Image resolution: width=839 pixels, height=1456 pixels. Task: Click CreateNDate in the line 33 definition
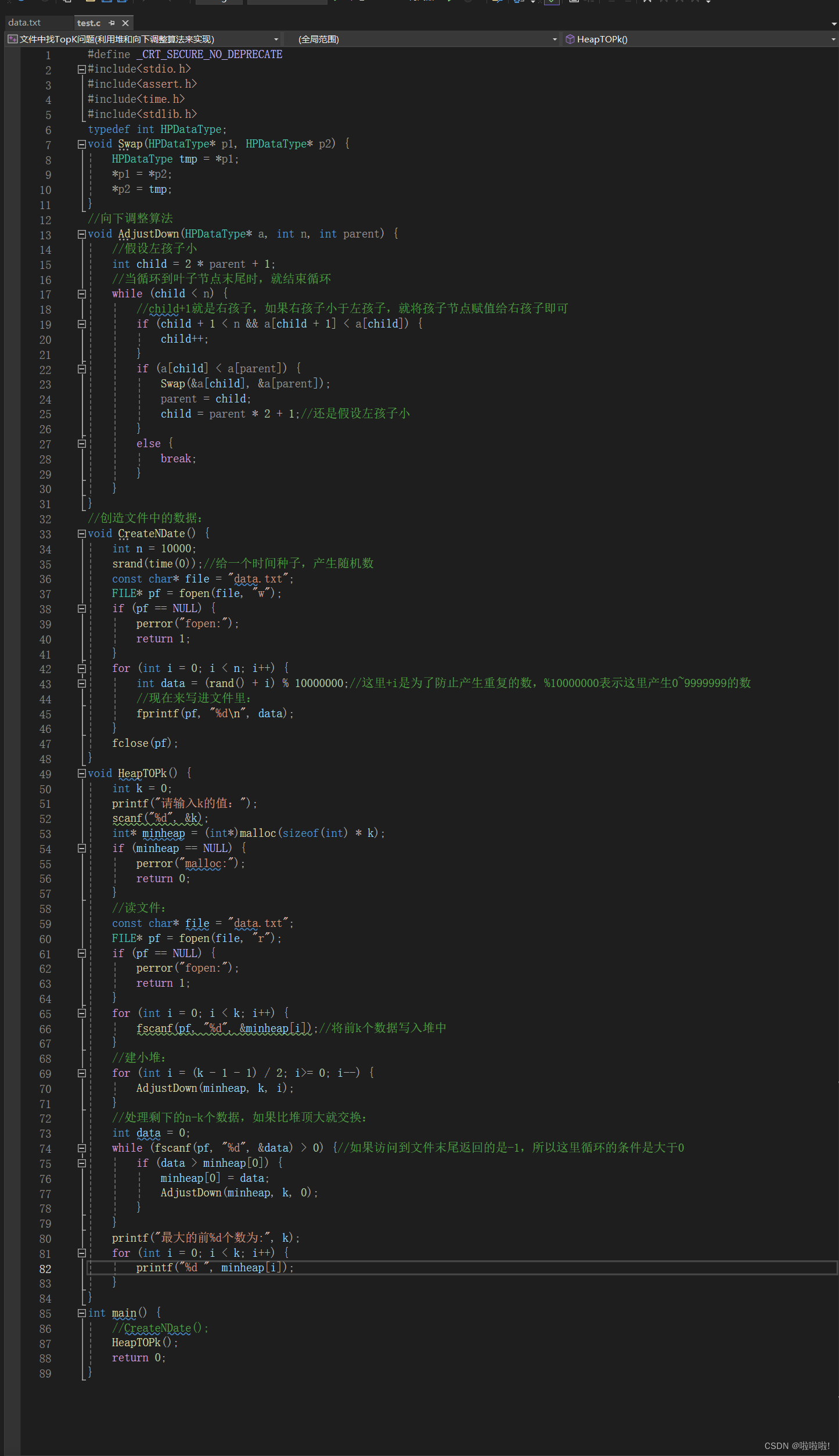click(152, 534)
